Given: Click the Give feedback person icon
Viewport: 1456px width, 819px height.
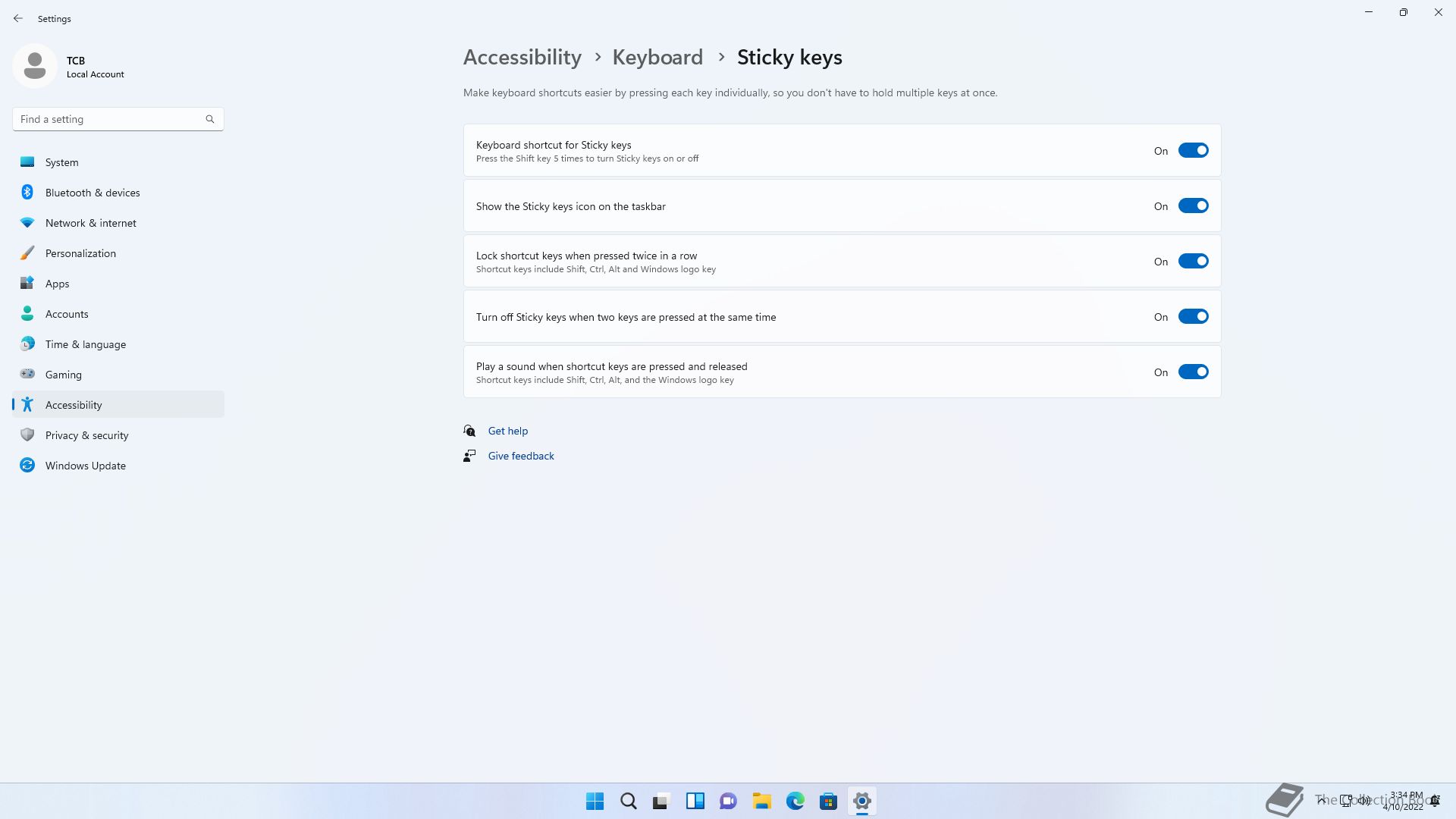Looking at the screenshot, I should pos(469,456).
